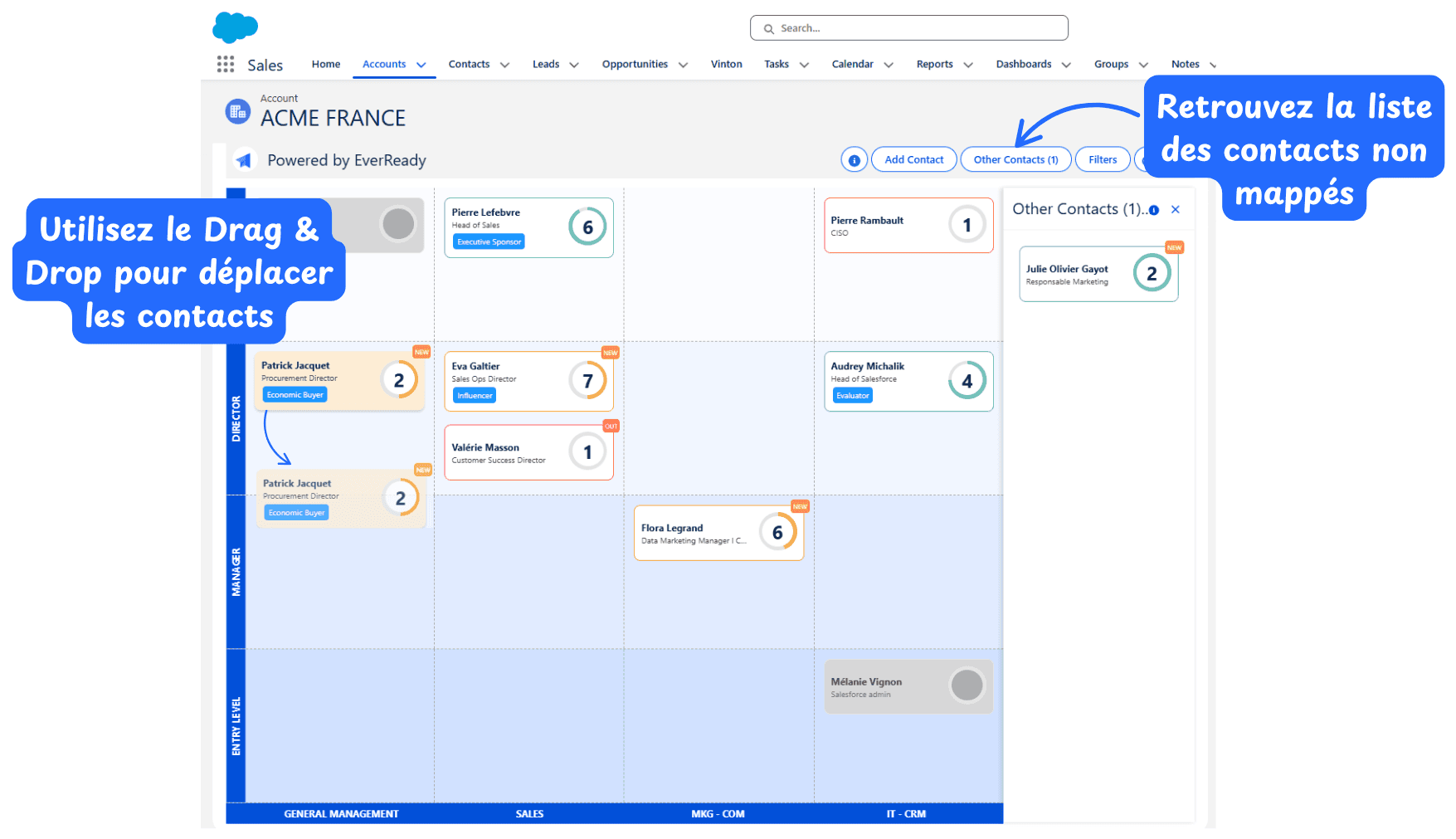Expand the Leads tab dropdown arrow
This screenshot has height=839, width=1456.
pyautogui.click(x=574, y=65)
